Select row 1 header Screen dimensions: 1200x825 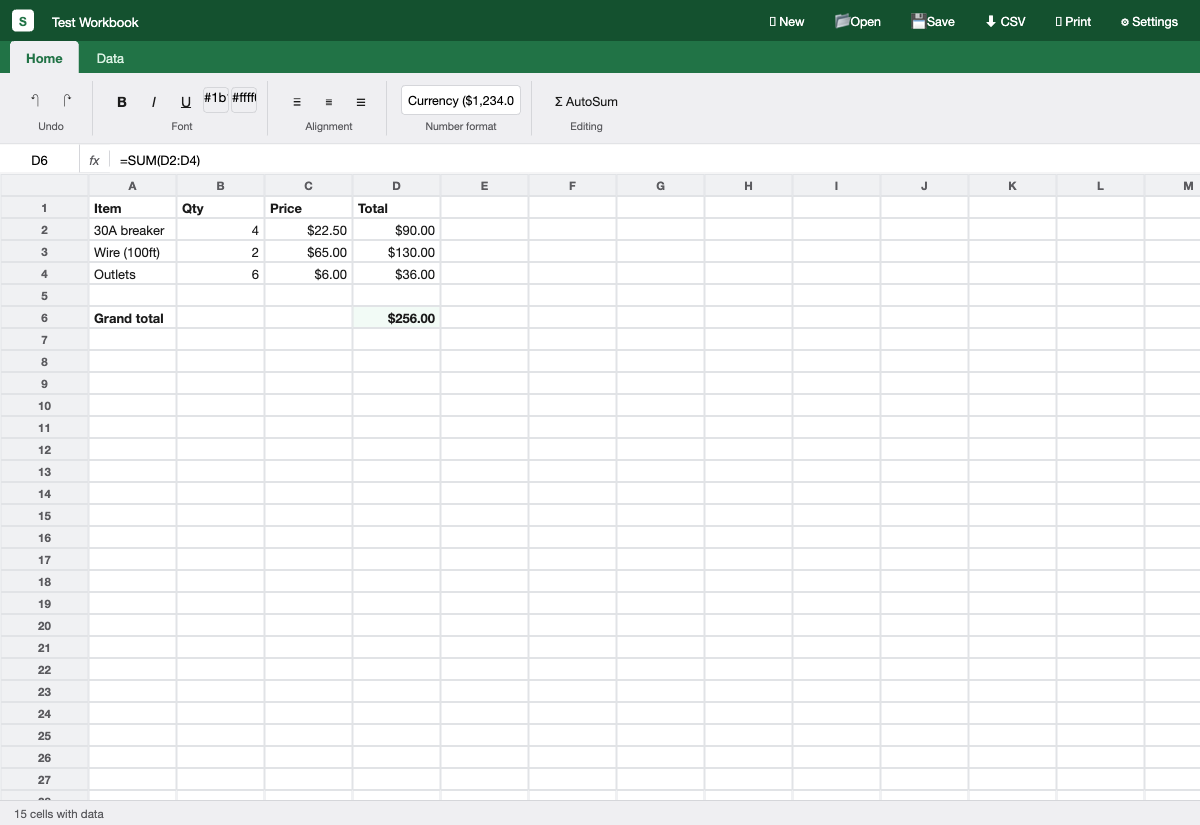click(44, 208)
